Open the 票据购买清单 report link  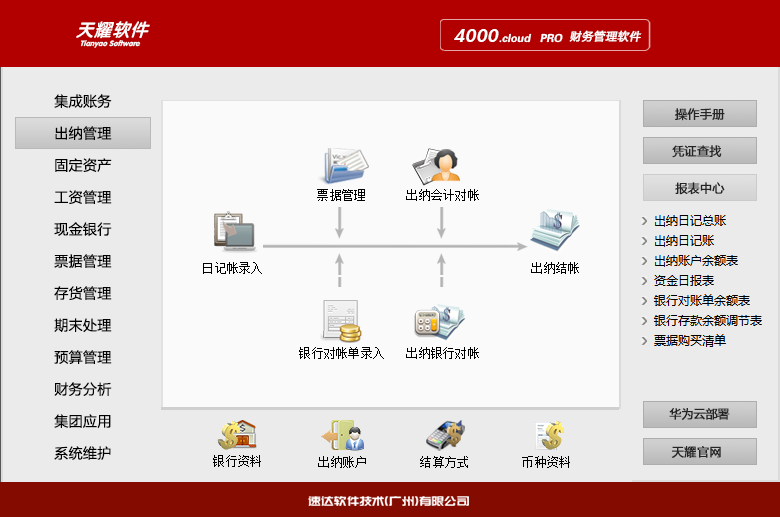pos(690,340)
